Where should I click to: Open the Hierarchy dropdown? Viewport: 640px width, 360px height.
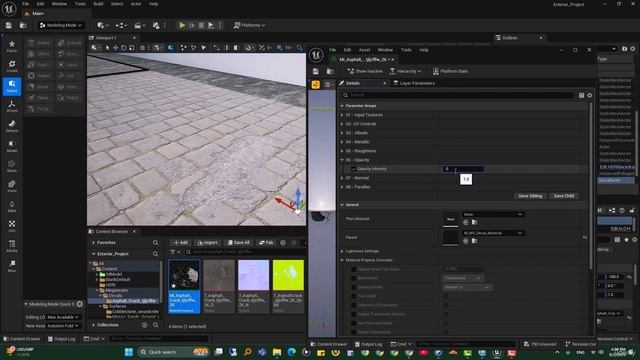point(405,71)
